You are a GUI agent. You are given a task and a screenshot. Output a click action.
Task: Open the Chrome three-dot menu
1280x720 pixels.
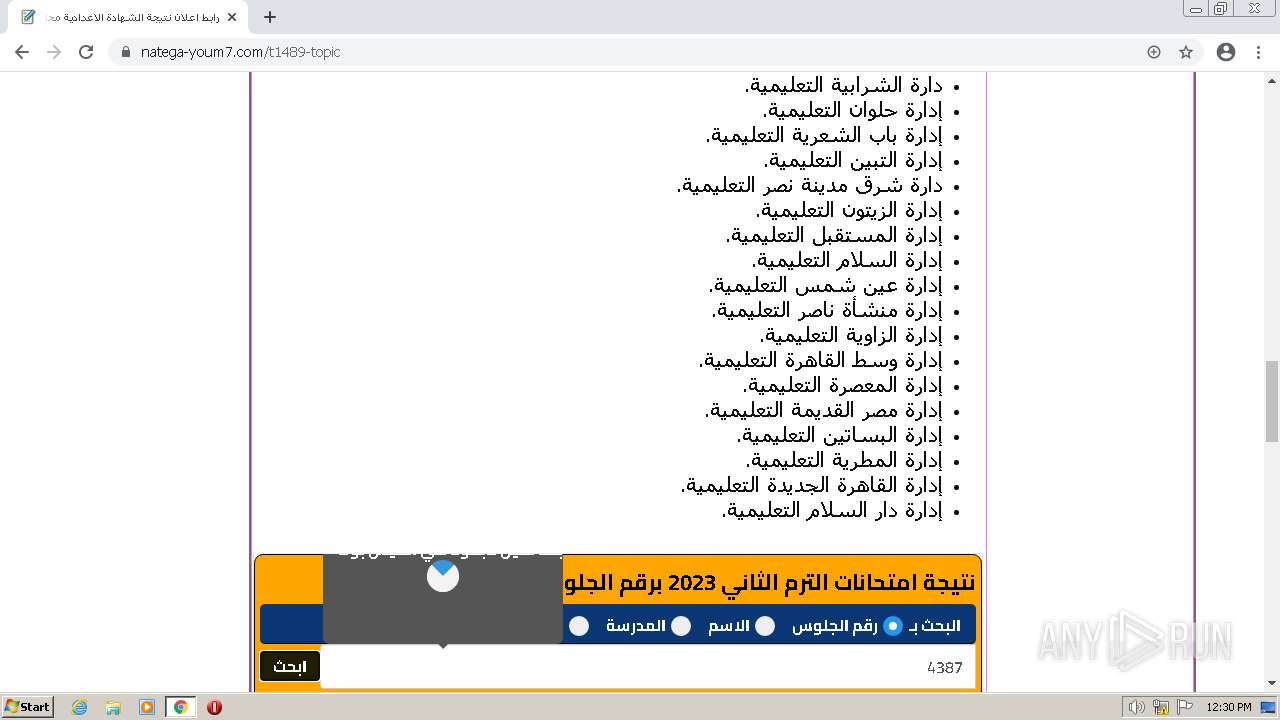[1258, 52]
